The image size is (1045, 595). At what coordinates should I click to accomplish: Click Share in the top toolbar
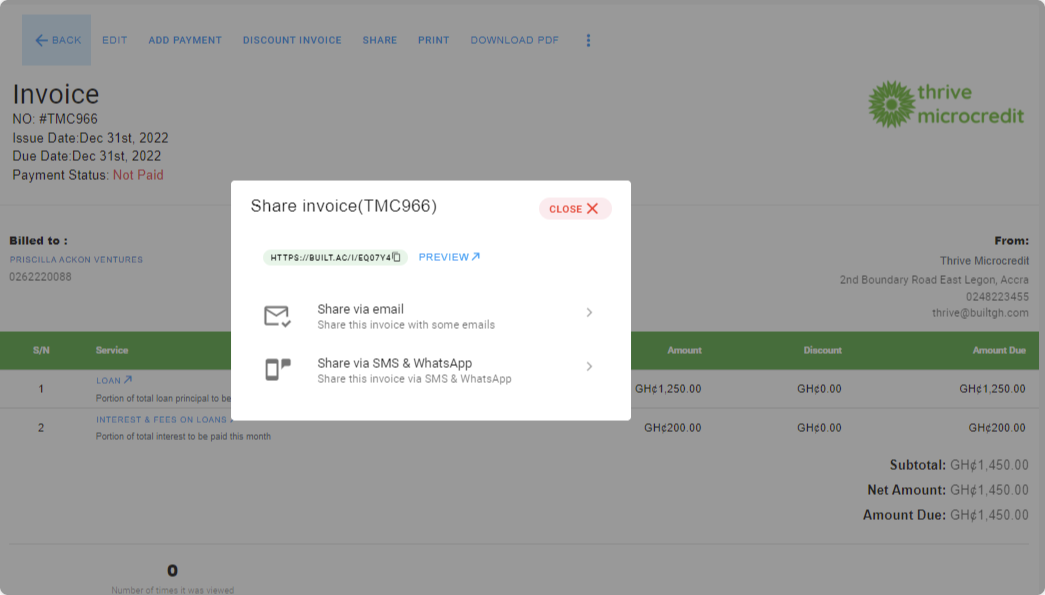click(x=380, y=40)
